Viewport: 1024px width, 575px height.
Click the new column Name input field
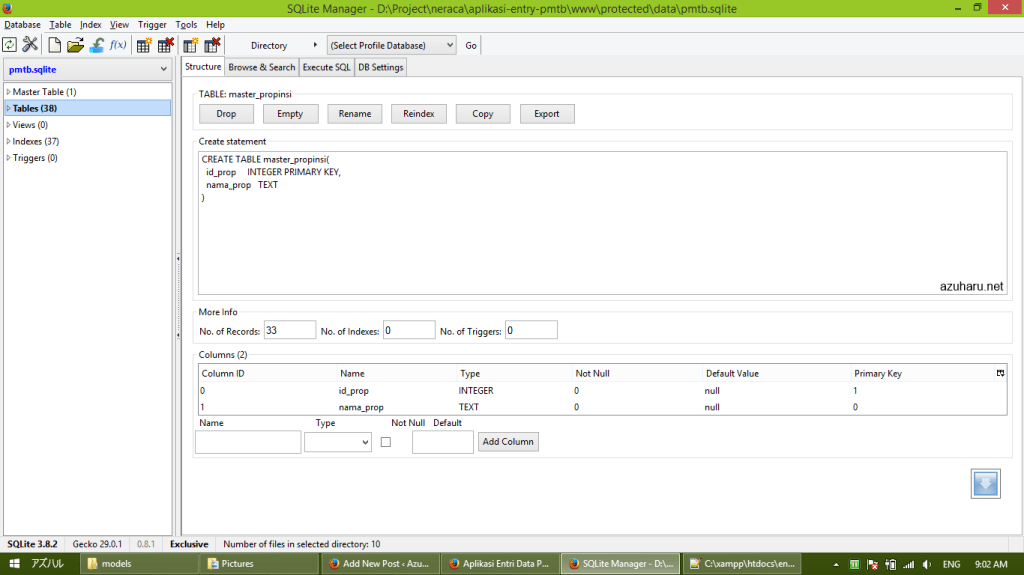click(248, 442)
